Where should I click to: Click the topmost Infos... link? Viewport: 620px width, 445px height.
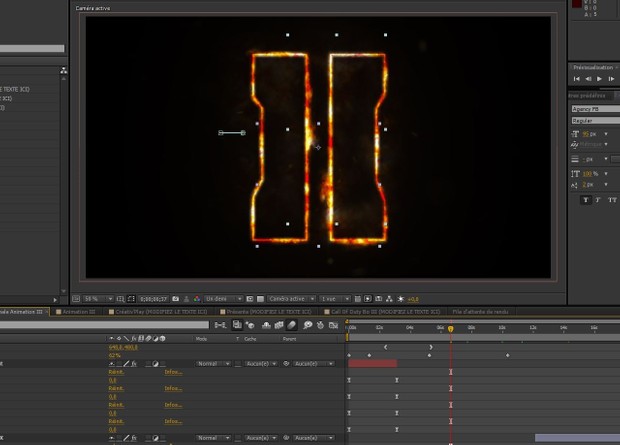[173, 372]
